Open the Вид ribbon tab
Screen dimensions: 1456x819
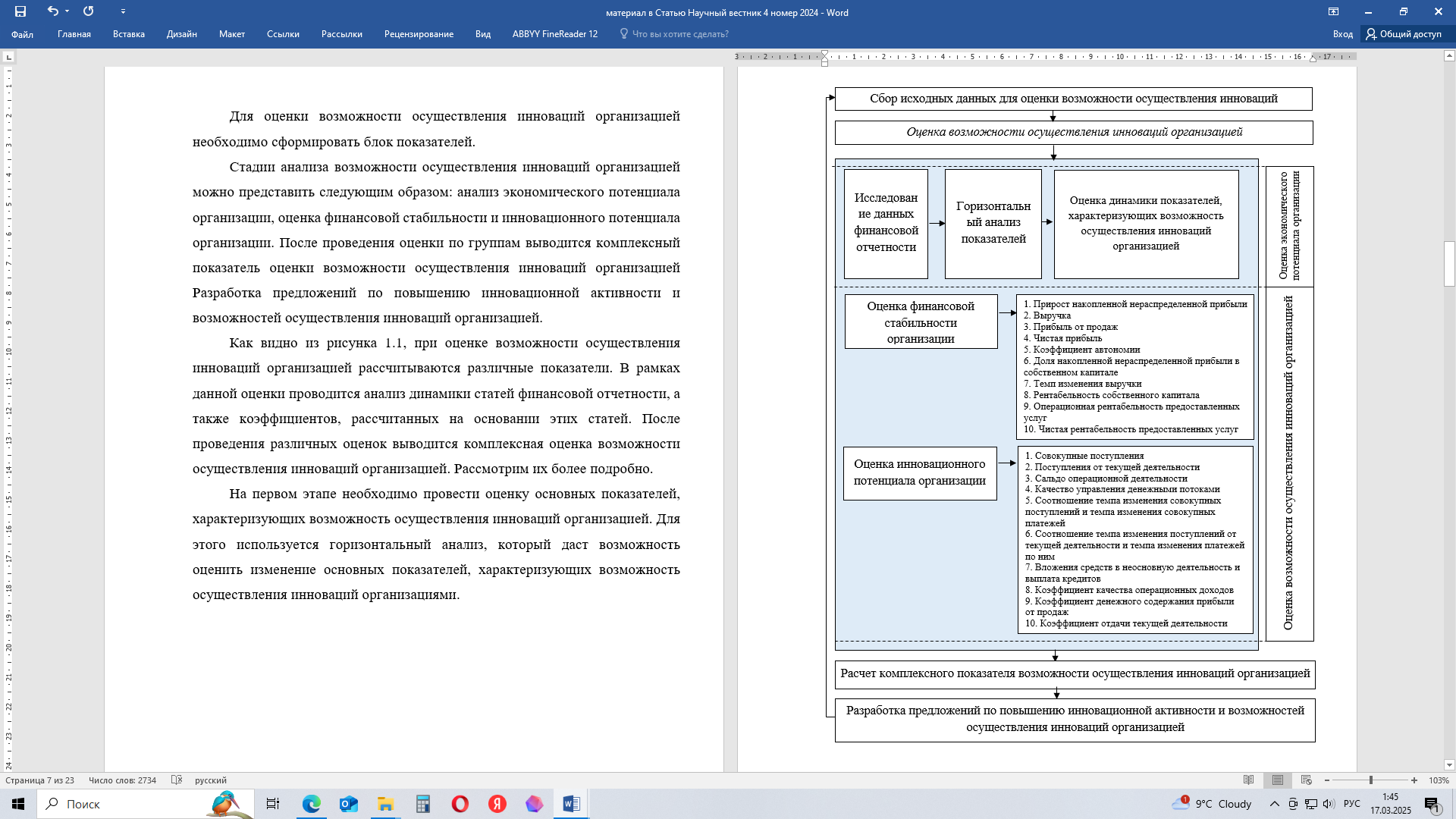(x=483, y=34)
